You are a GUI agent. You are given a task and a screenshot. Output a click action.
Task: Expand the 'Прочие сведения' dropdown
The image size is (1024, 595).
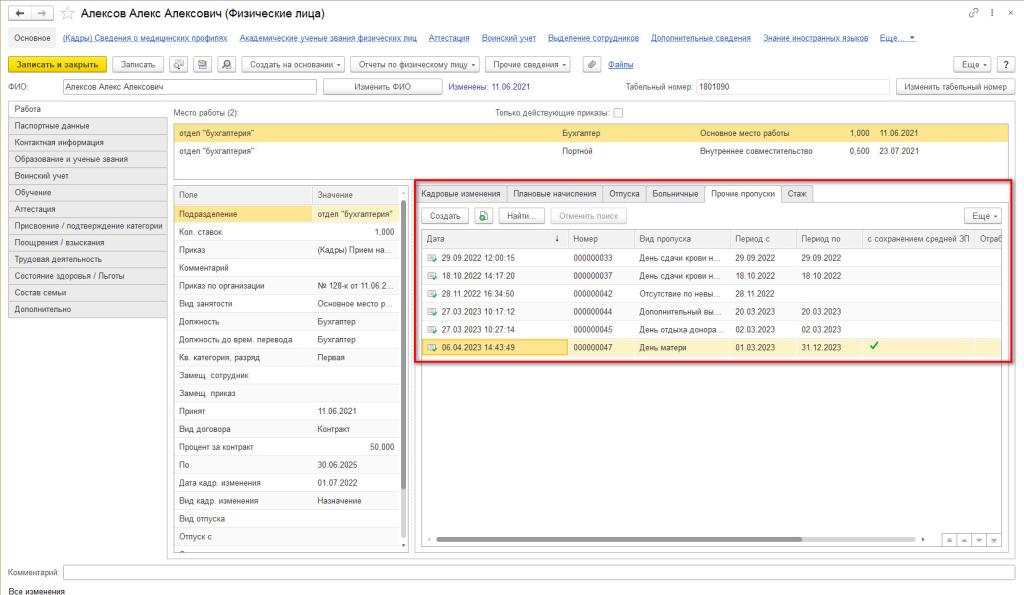[x=529, y=64]
